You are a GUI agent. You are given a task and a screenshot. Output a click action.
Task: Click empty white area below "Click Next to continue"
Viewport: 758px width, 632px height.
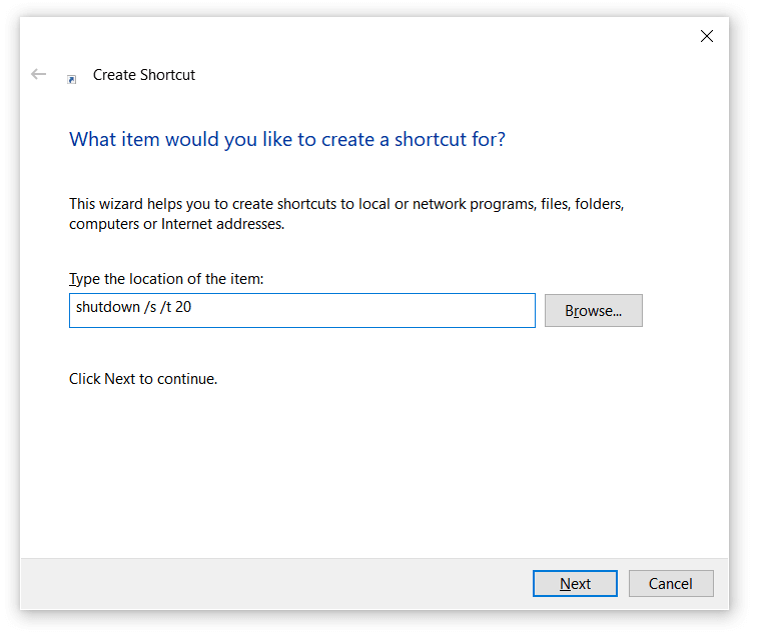click(370, 470)
